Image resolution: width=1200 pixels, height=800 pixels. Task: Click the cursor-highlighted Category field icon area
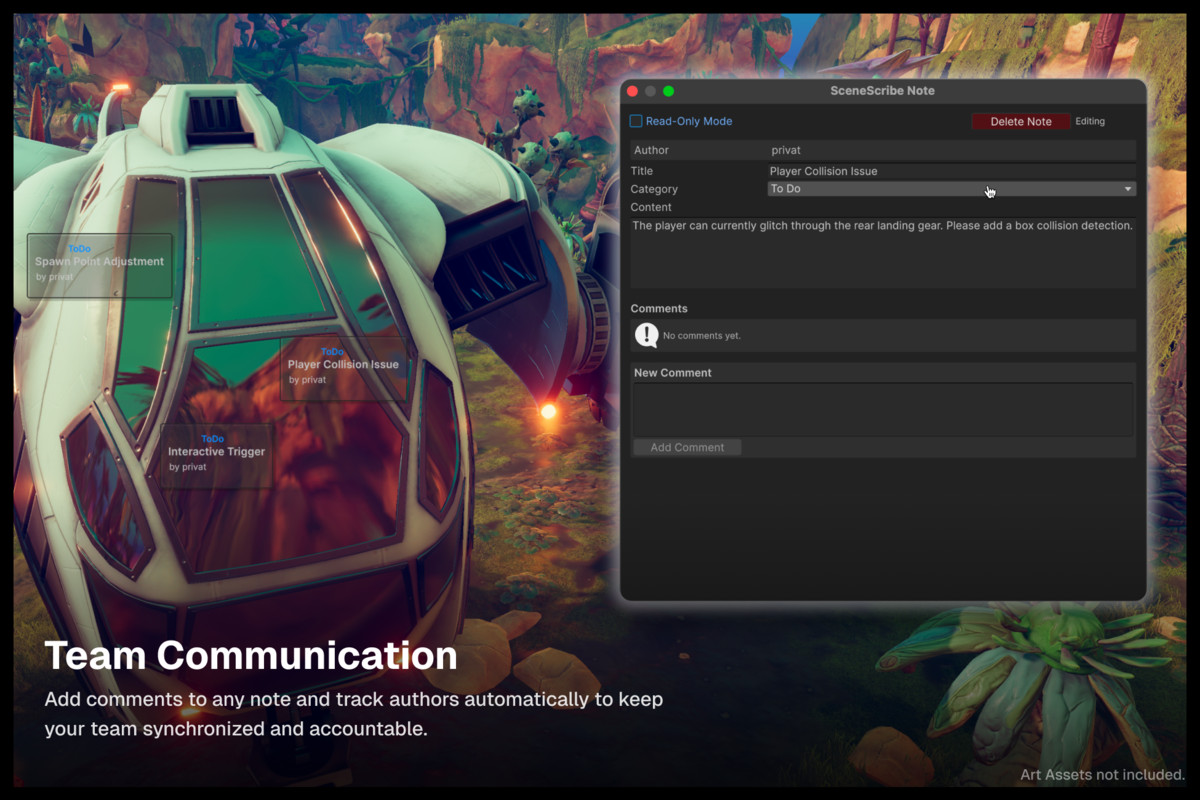[989, 190]
